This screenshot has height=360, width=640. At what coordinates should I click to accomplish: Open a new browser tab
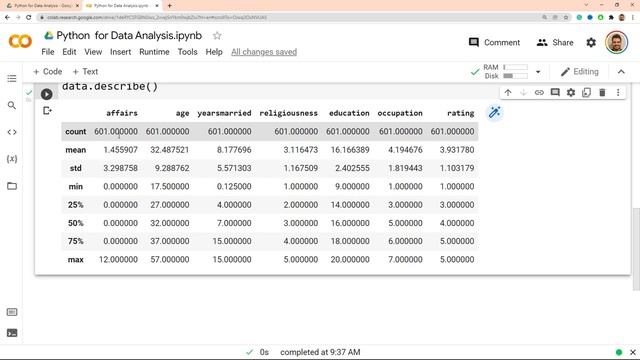169,6
